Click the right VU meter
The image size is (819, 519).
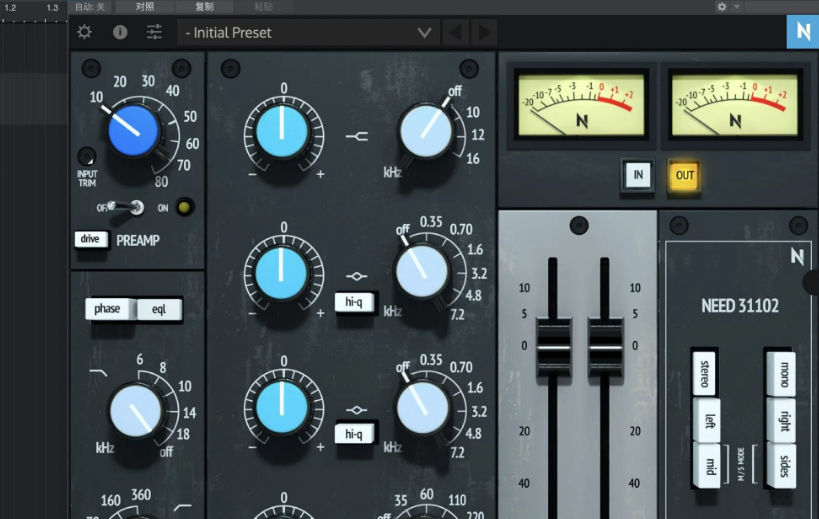[734, 104]
